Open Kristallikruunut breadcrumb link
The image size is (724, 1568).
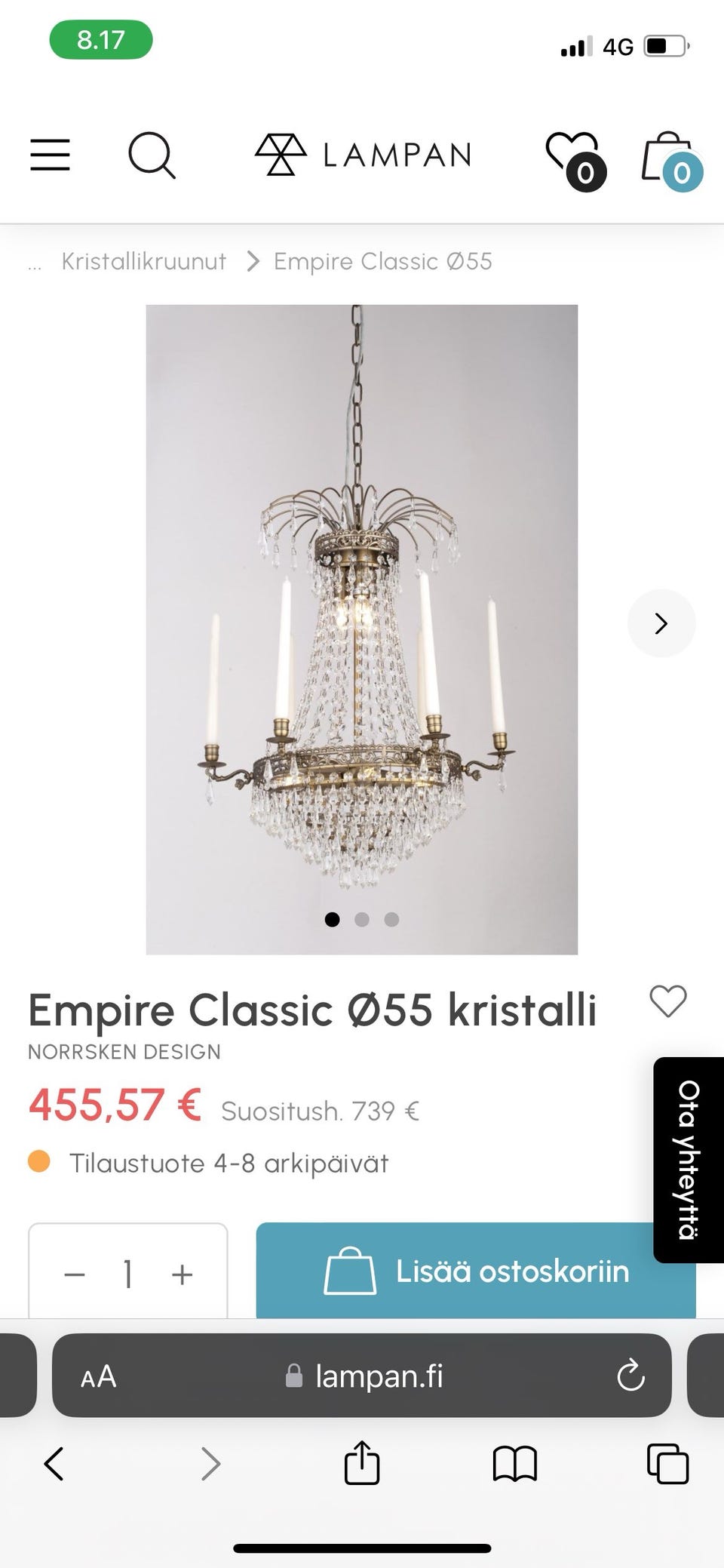(x=143, y=261)
